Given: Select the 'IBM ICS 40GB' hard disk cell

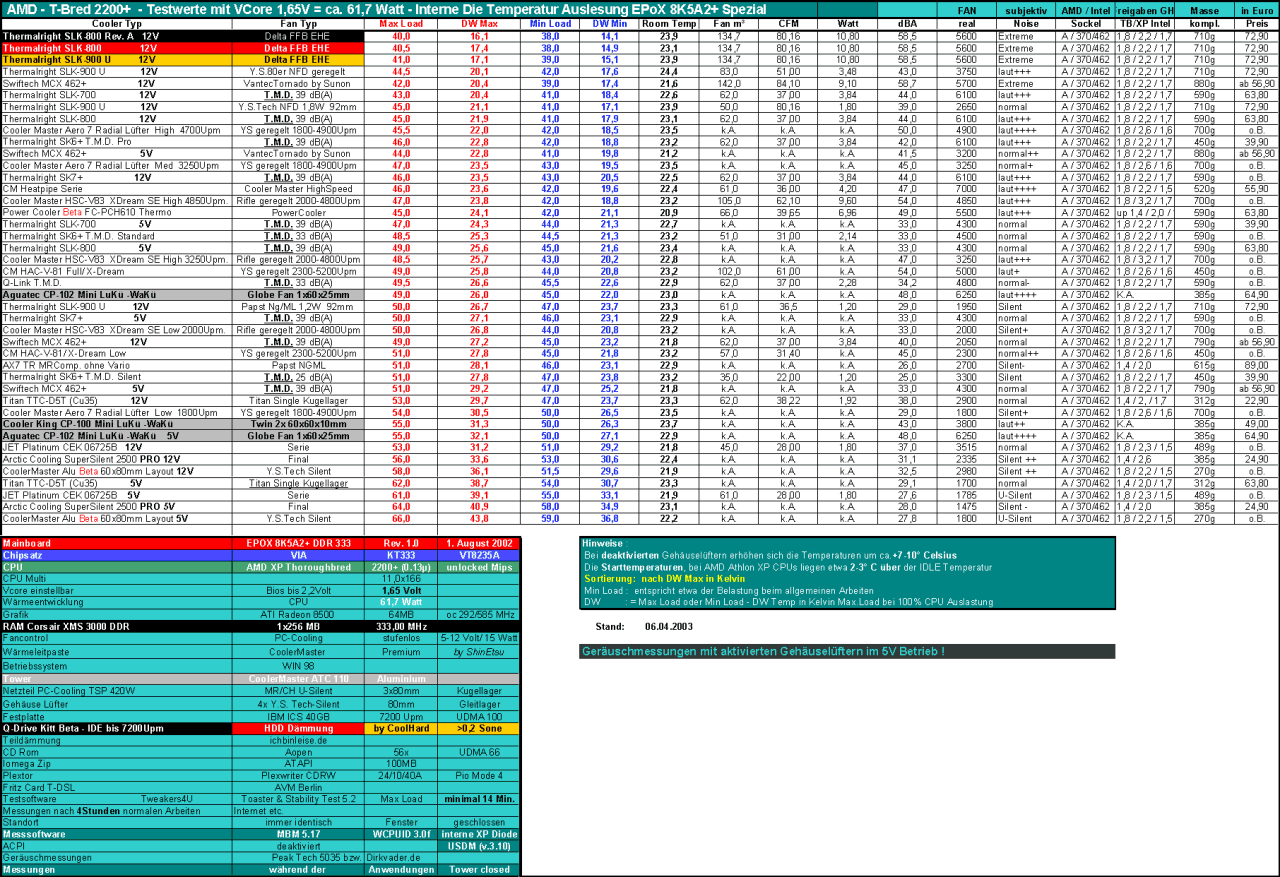Looking at the screenshot, I should click(x=298, y=716).
